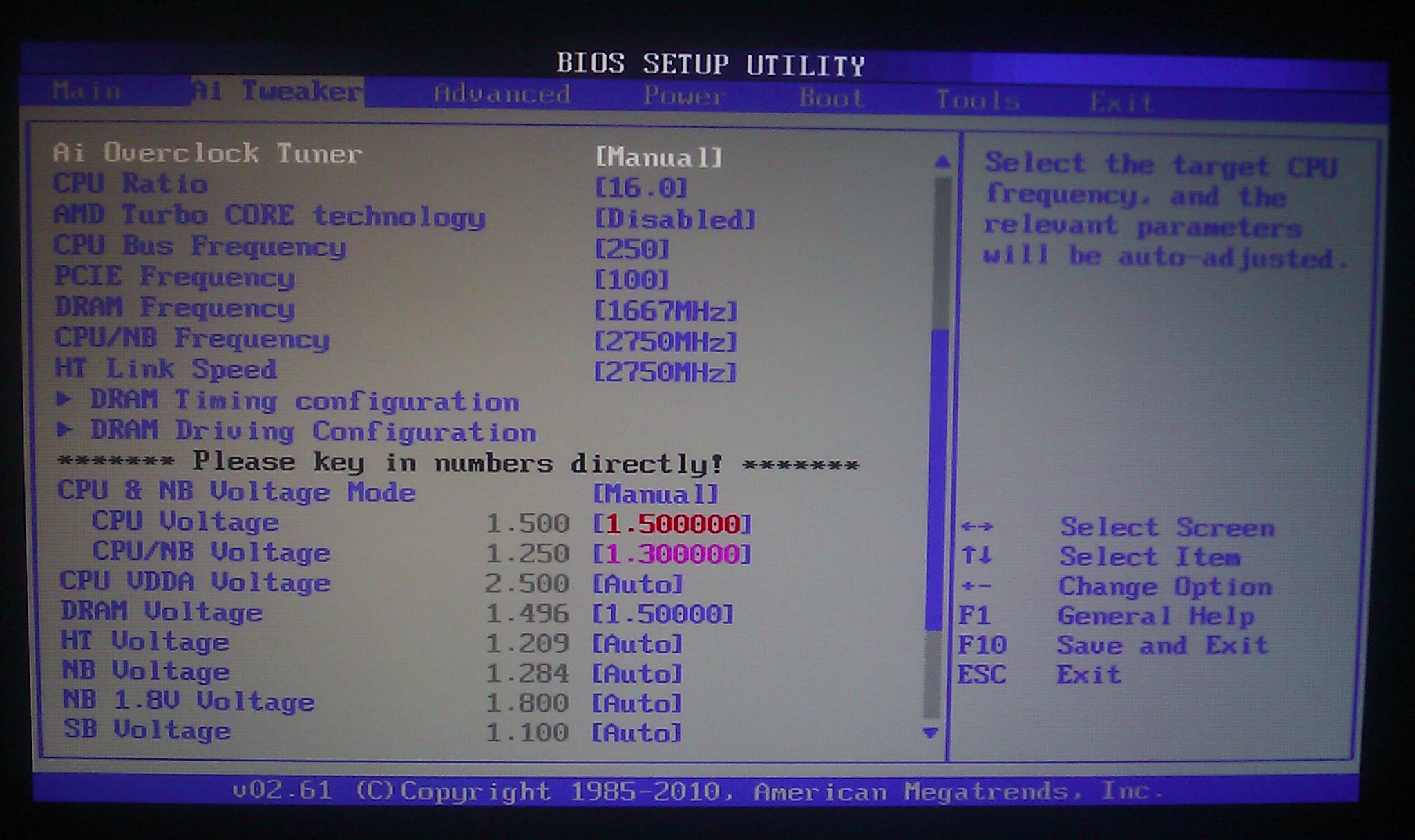
Task: Toggle AMD Turbo CORE technology Disabled value
Action: [675, 220]
